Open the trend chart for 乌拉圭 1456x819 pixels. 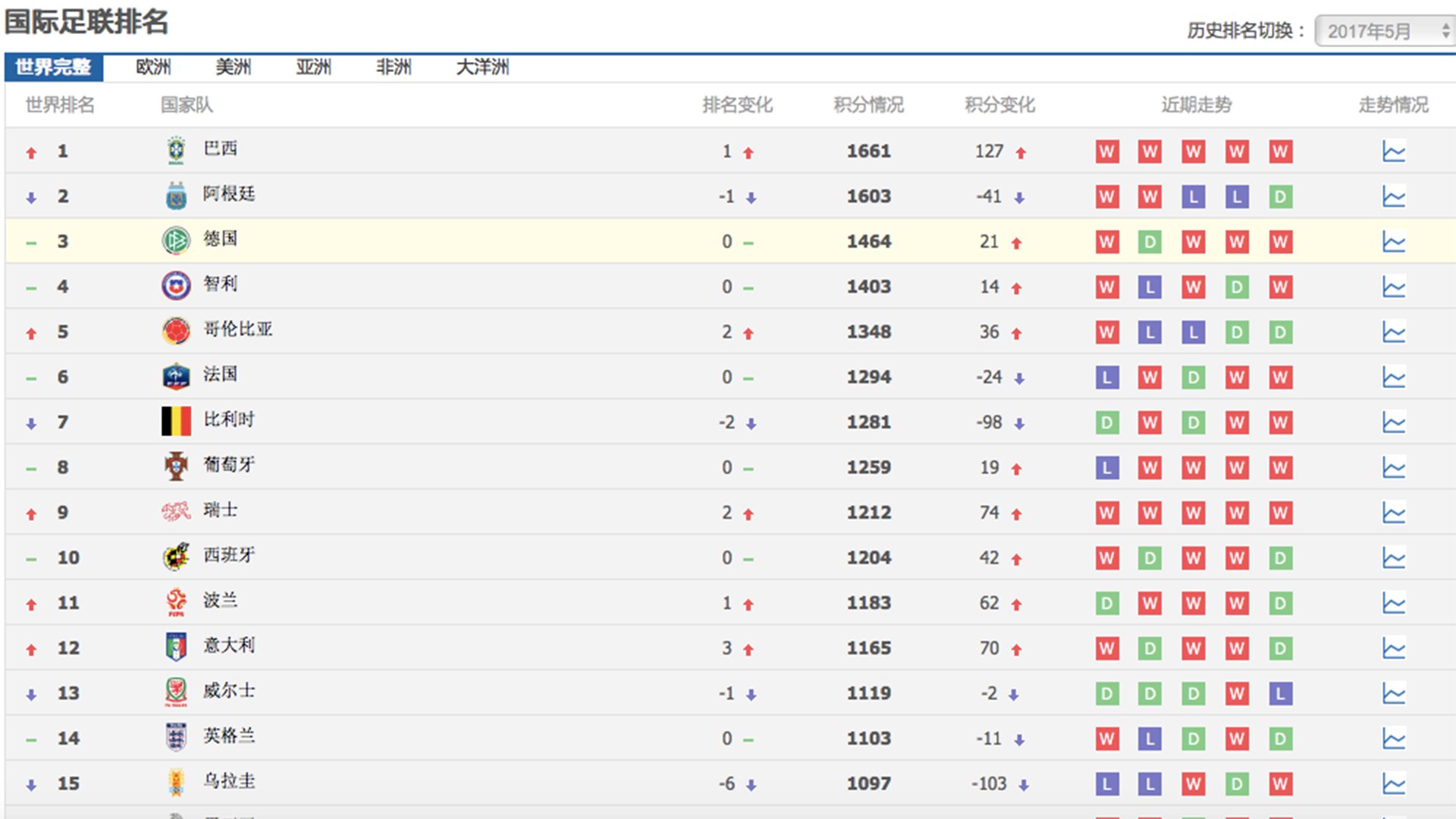[x=1394, y=783]
